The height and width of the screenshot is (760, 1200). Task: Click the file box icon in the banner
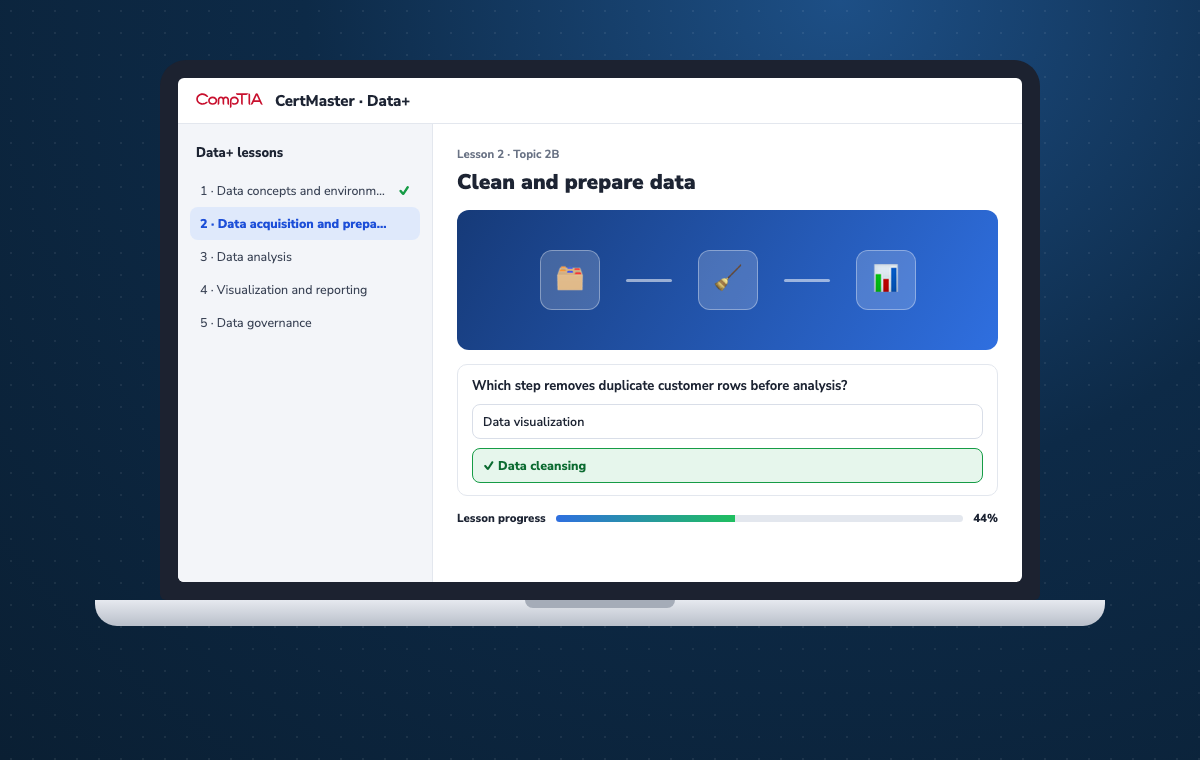click(x=570, y=280)
